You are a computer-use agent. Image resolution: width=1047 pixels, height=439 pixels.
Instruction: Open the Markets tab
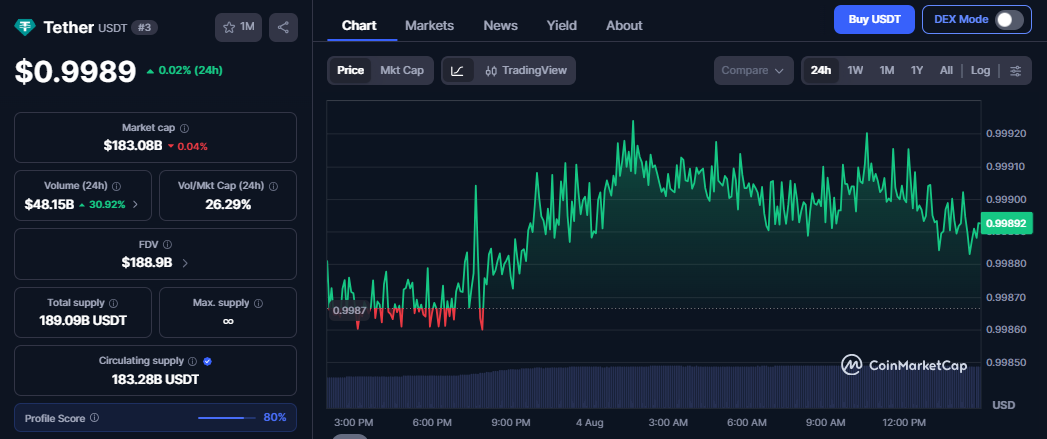click(x=429, y=25)
